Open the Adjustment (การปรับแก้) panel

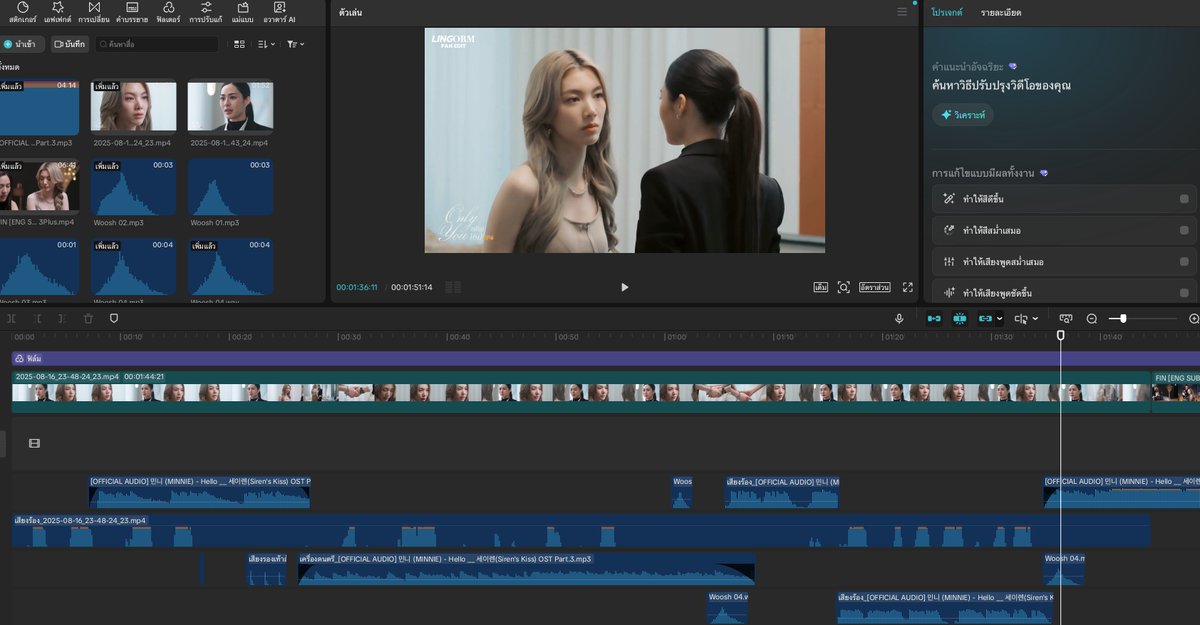(205, 12)
